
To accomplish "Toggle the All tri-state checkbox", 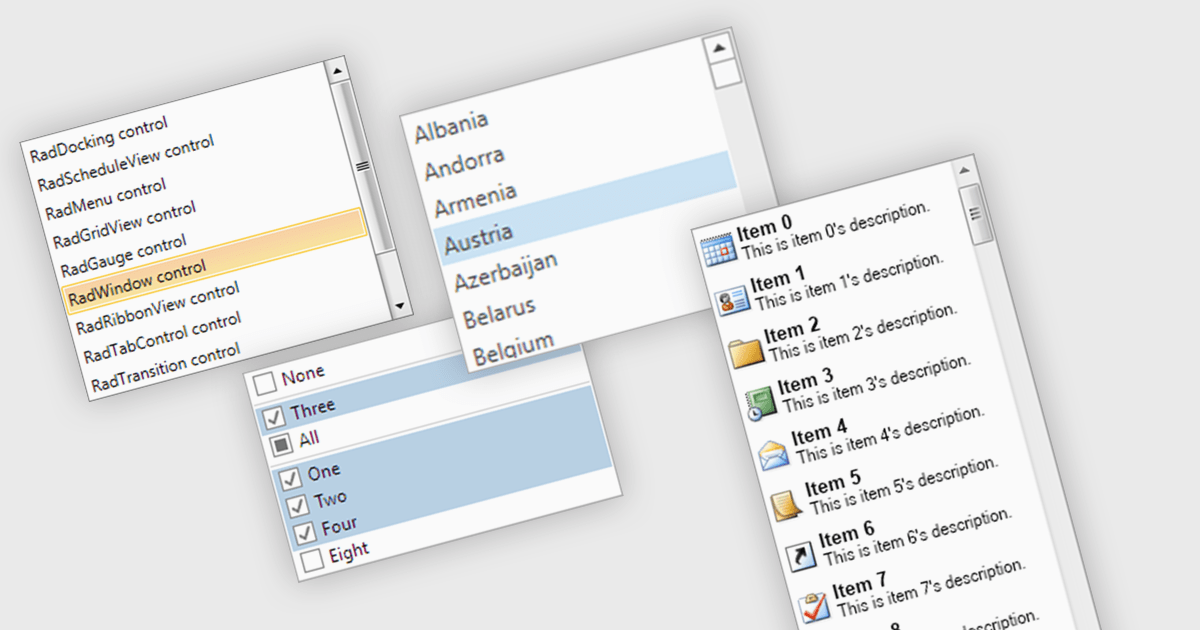I will [x=281, y=444].
